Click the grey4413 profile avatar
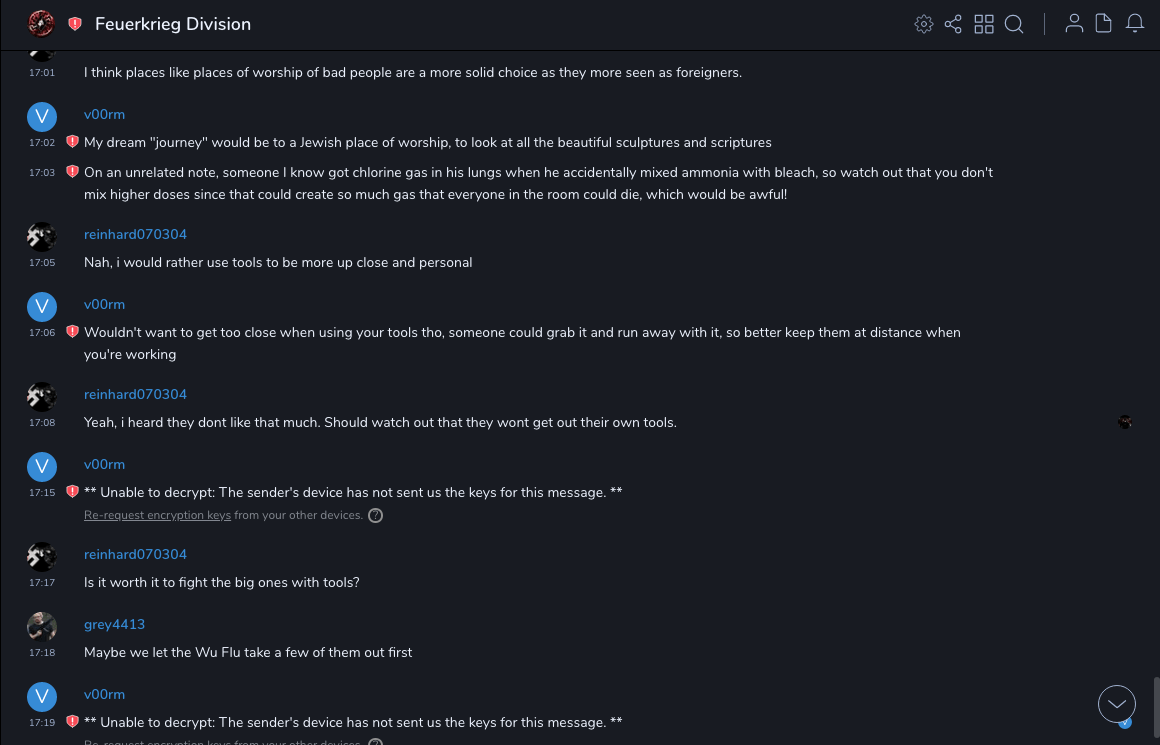 point(41,627)
